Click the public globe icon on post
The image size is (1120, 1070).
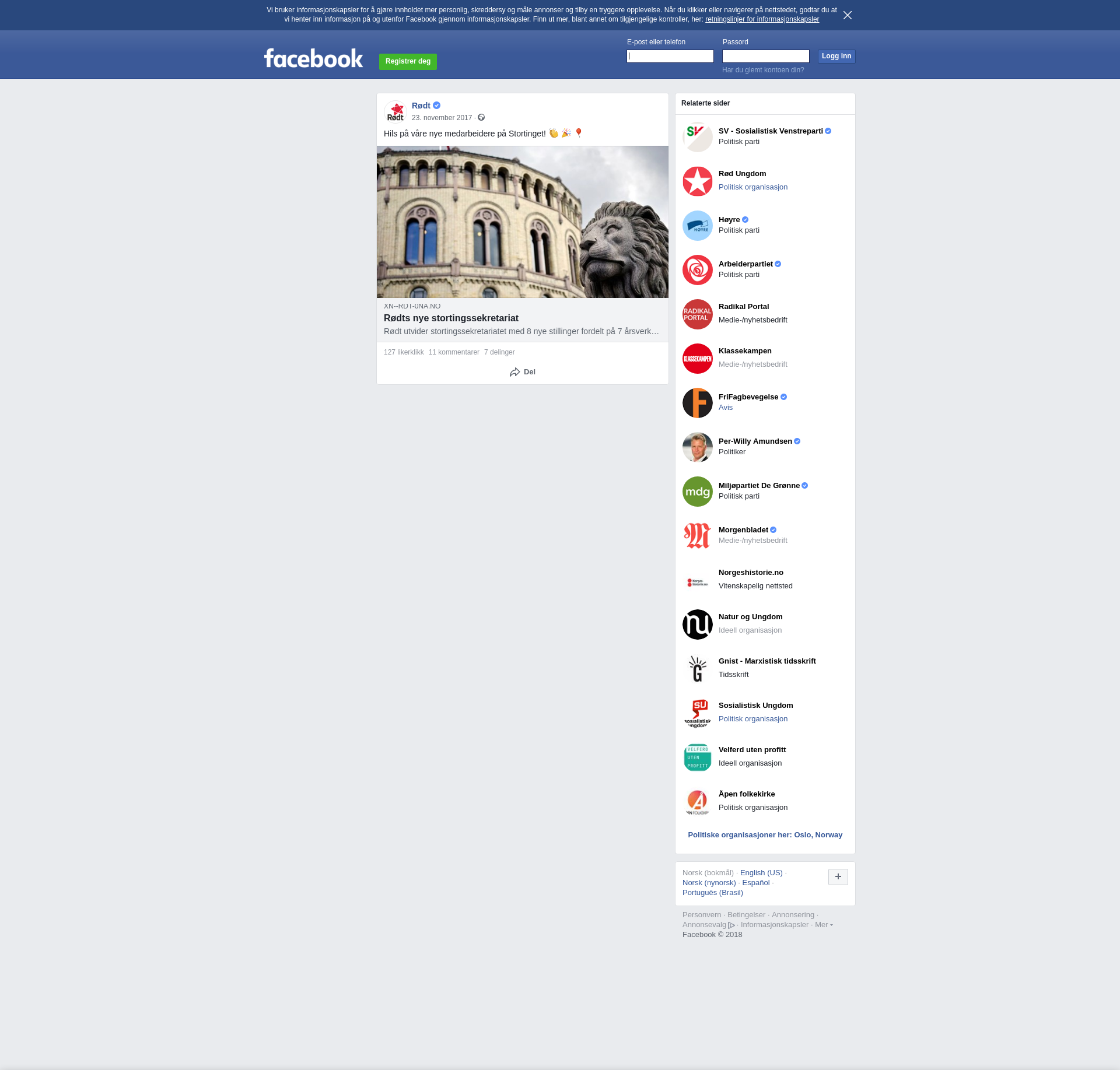(x=481, y=118)
